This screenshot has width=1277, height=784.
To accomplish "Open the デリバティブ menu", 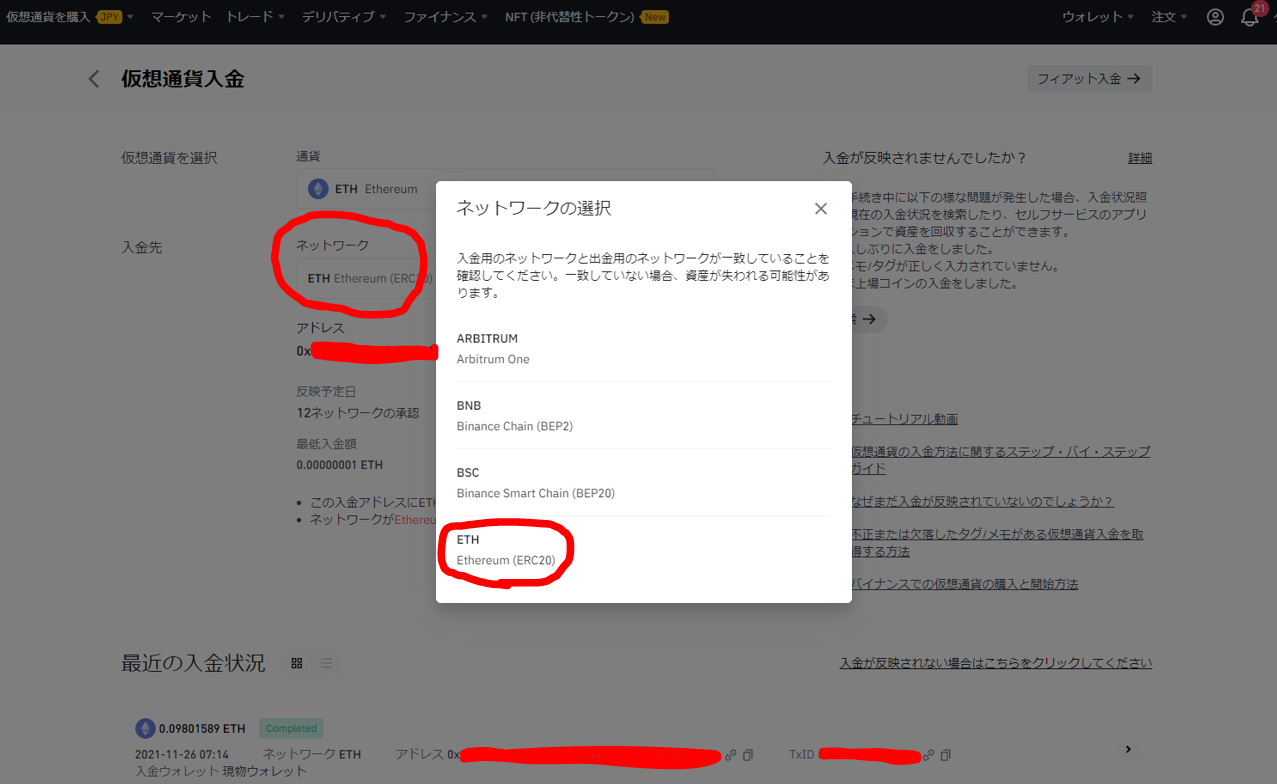I will [340, 16].
